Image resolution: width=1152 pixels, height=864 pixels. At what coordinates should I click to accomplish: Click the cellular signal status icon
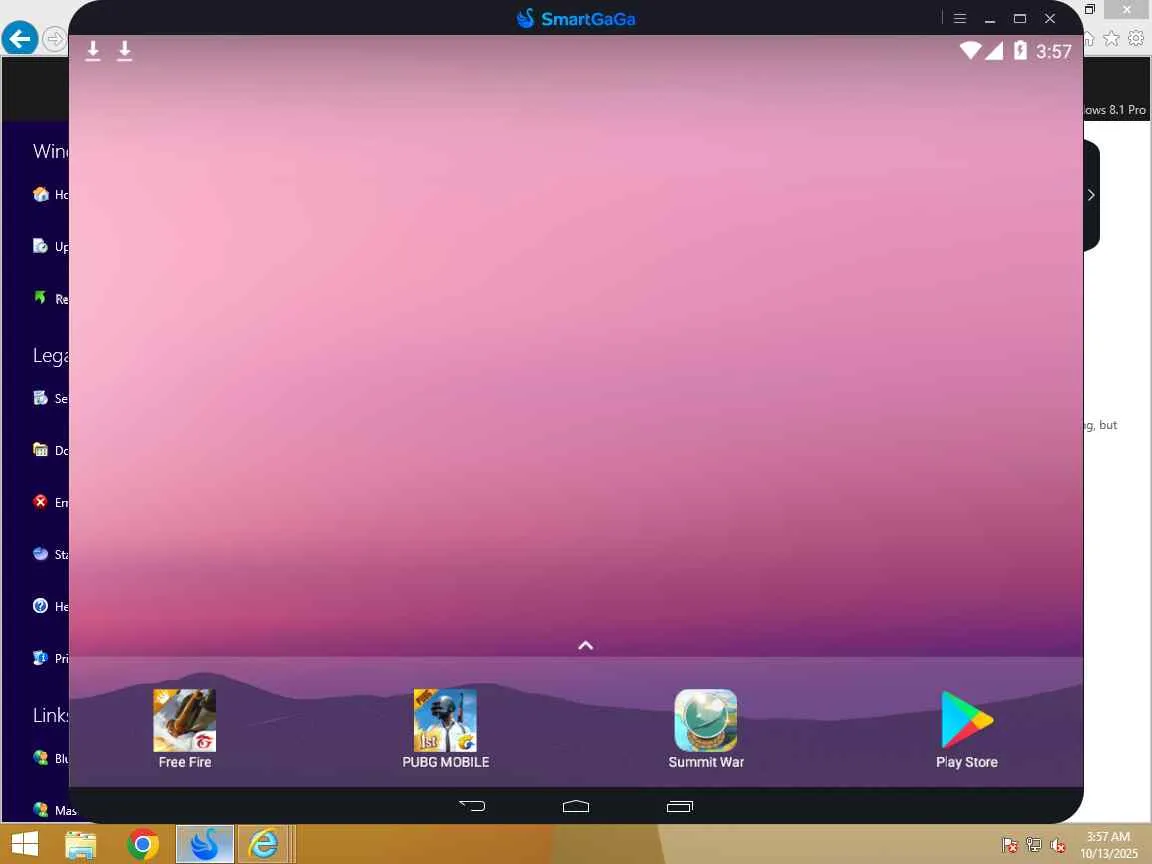click(x=994, y=51)
